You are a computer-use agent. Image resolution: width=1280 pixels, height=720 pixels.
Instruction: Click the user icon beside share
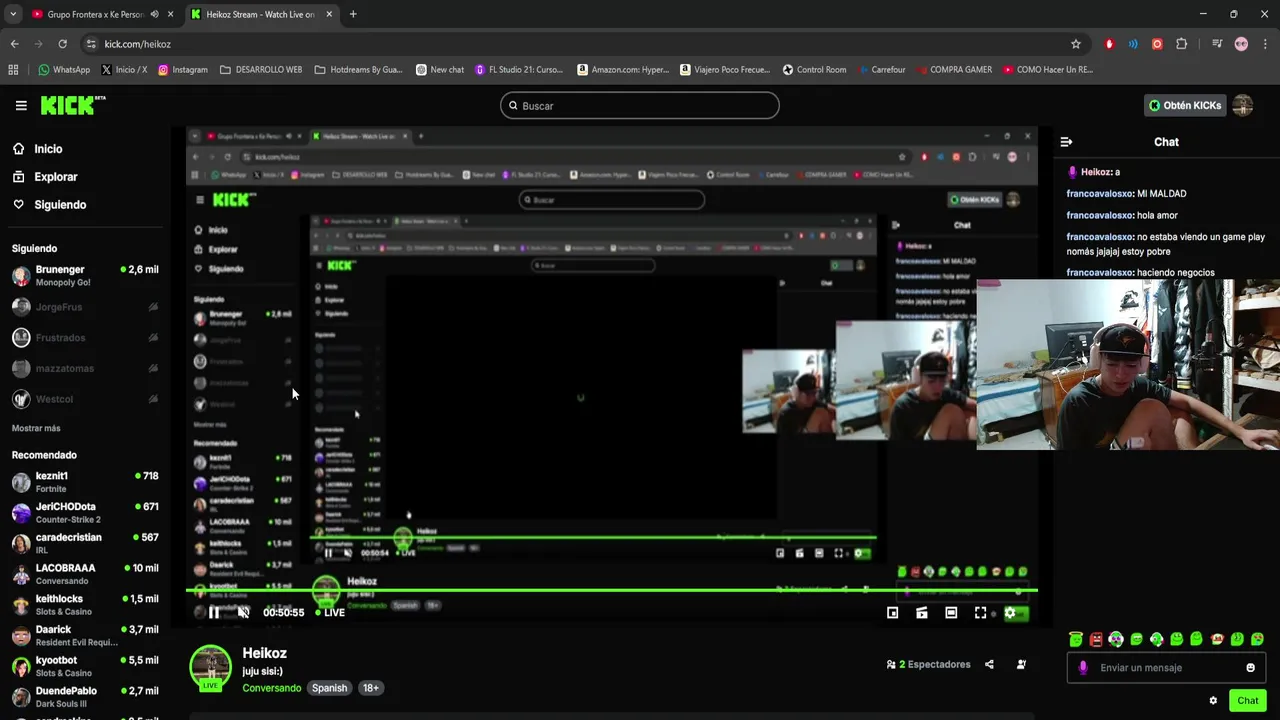point(1021,664)
